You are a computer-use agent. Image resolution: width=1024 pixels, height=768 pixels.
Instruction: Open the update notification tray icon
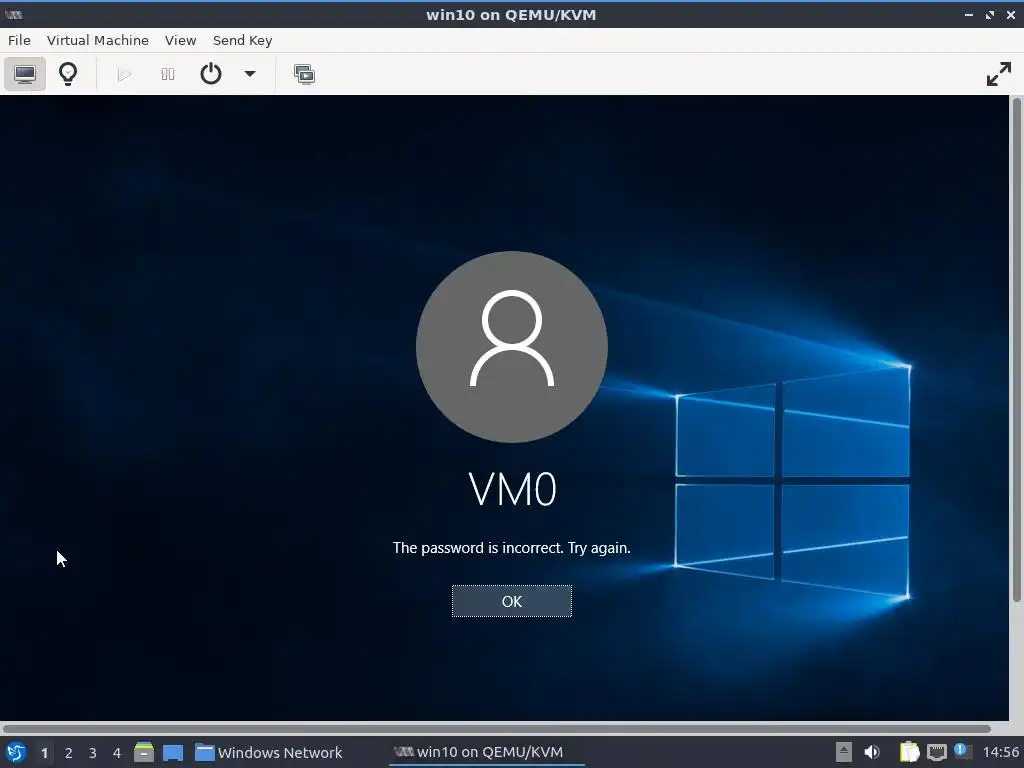pos(962,751)
